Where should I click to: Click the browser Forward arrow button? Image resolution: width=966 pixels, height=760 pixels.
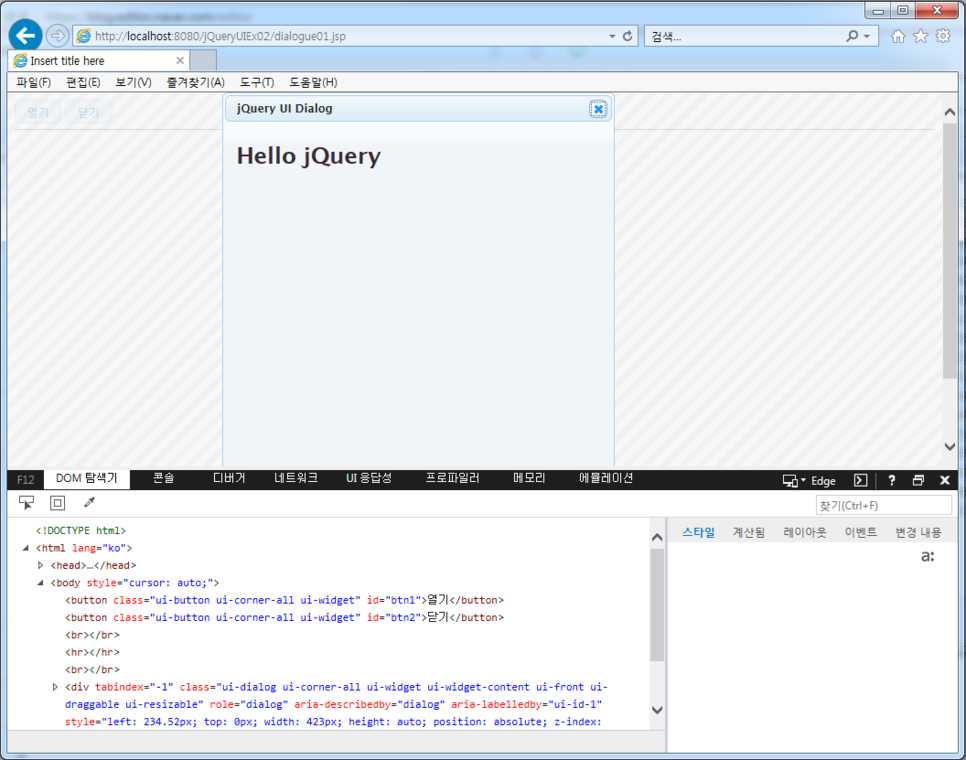[x=57, y=36]
